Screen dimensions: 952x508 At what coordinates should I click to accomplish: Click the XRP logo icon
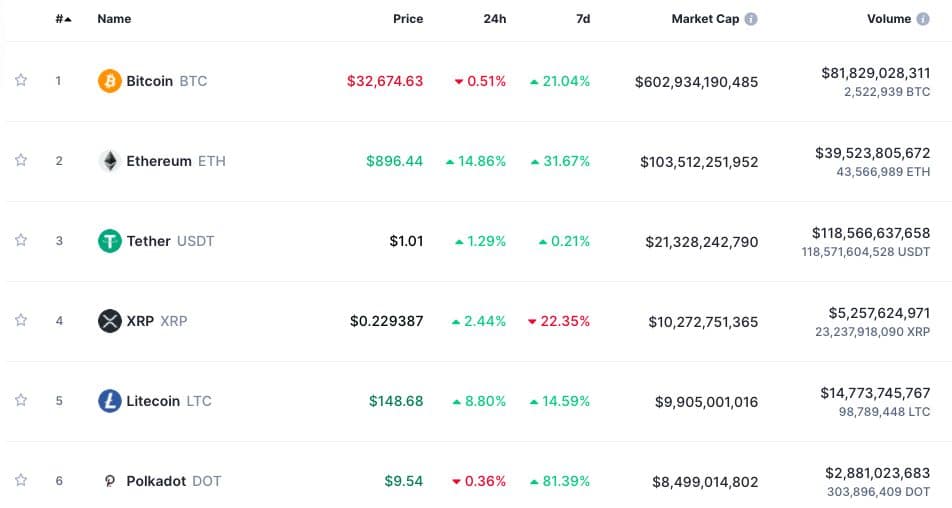click(x=110, y=321)
